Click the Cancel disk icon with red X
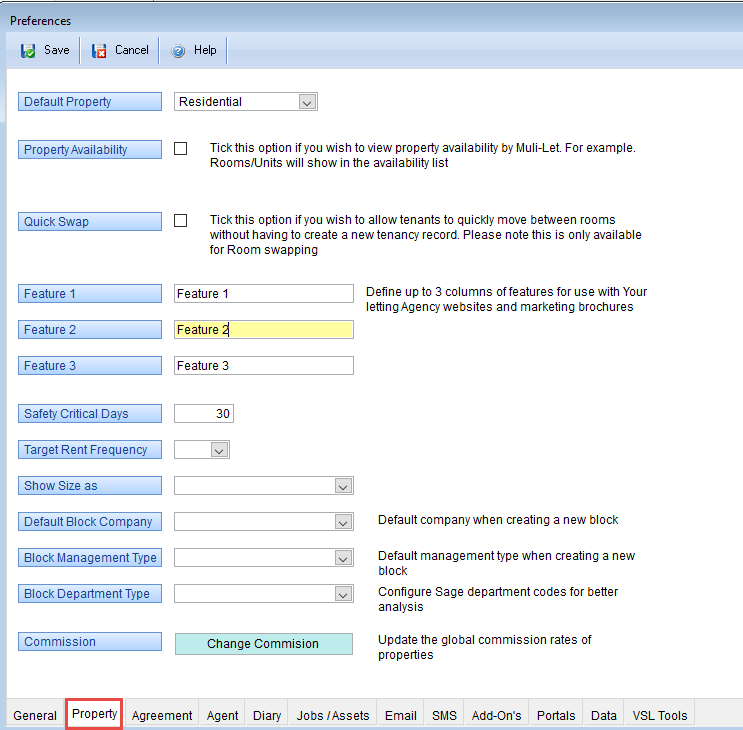The width and height of the screenshot is (743, 730). point(99,51)
